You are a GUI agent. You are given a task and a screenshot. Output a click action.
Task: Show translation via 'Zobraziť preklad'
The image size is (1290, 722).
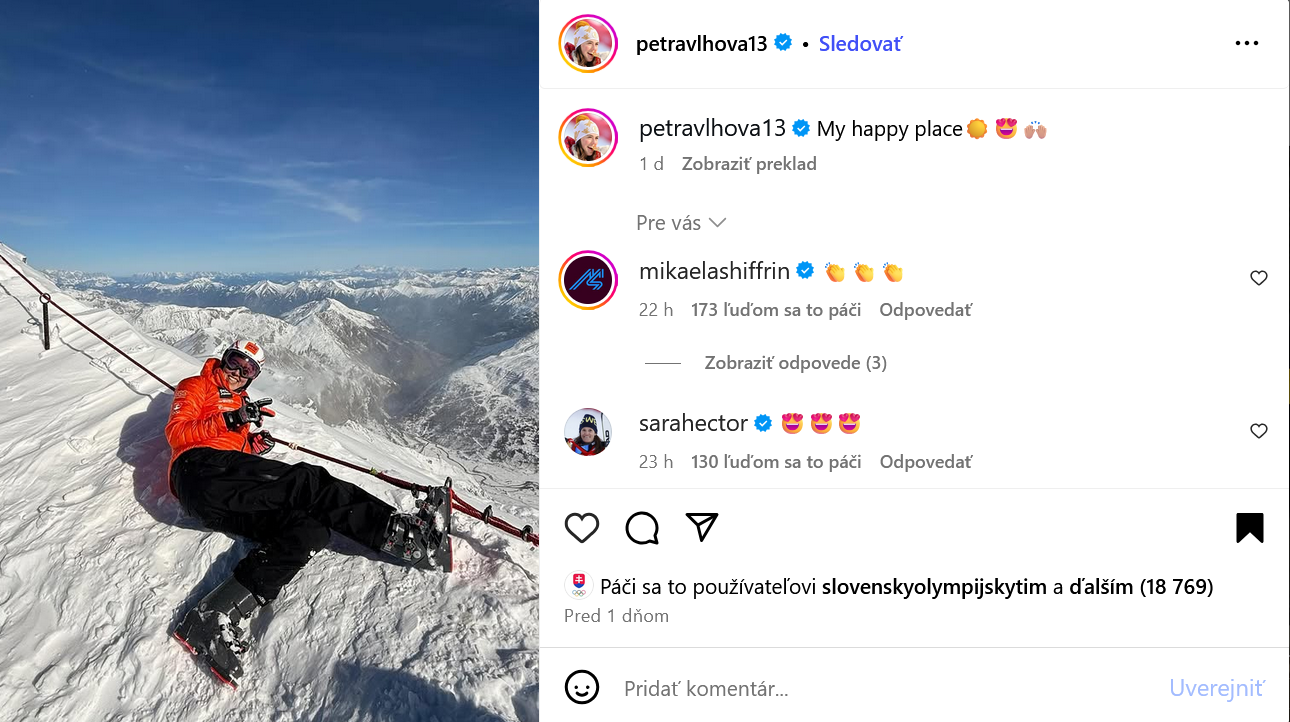click(x=749, y=164)
